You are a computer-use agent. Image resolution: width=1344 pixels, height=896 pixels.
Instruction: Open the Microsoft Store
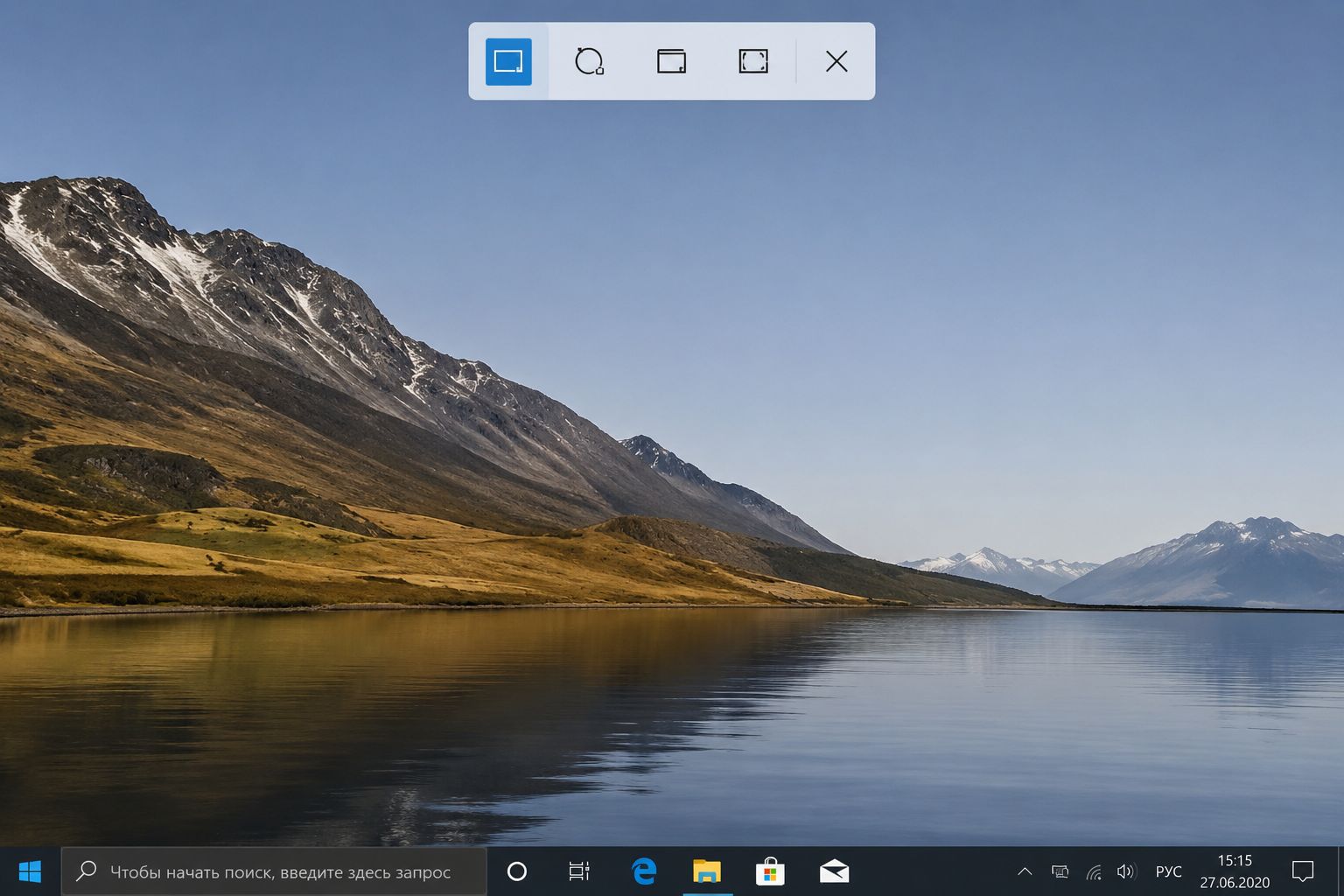click(770, 871)
